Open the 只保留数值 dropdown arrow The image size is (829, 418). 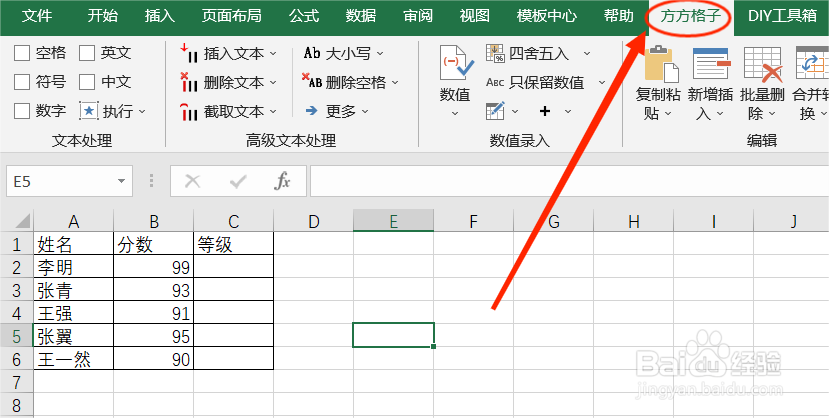click(x=602, y=82)
